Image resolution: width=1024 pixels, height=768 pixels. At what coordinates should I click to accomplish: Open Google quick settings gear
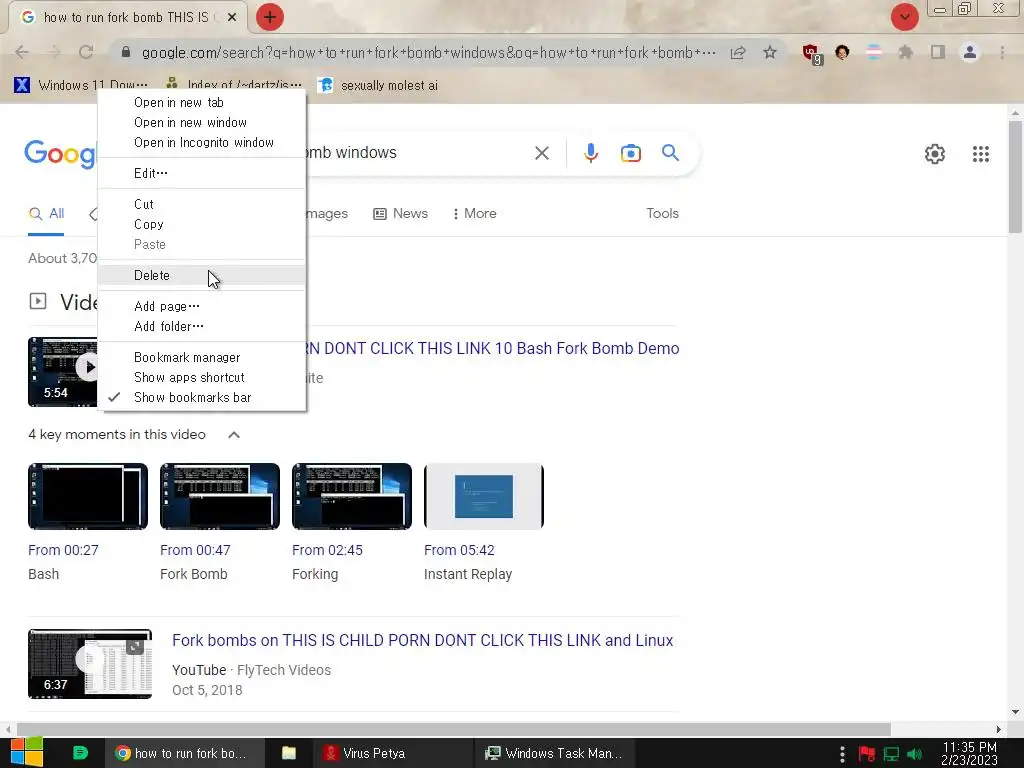[935, 154]
